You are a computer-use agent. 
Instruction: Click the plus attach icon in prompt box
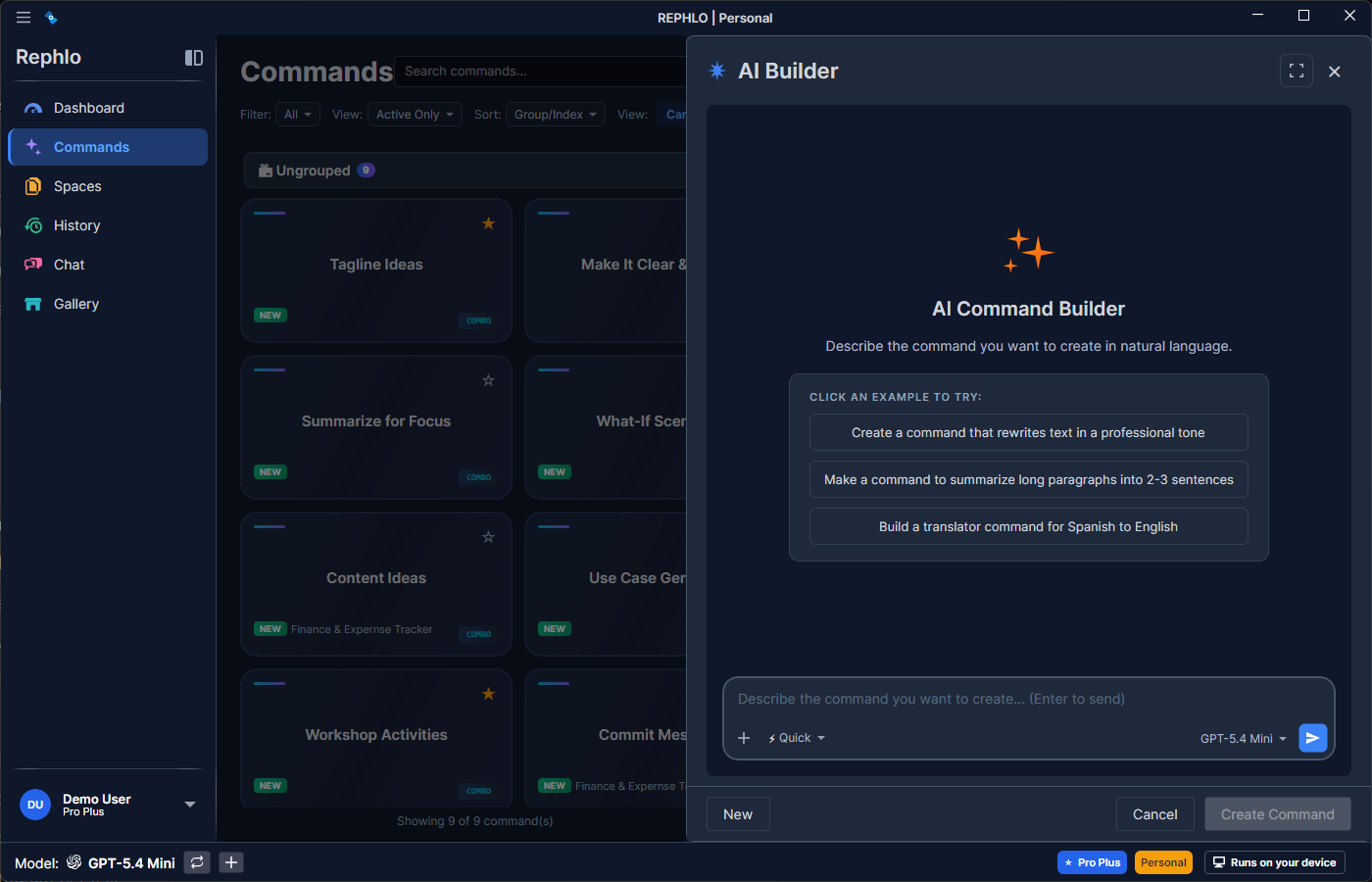click(744, 738)
